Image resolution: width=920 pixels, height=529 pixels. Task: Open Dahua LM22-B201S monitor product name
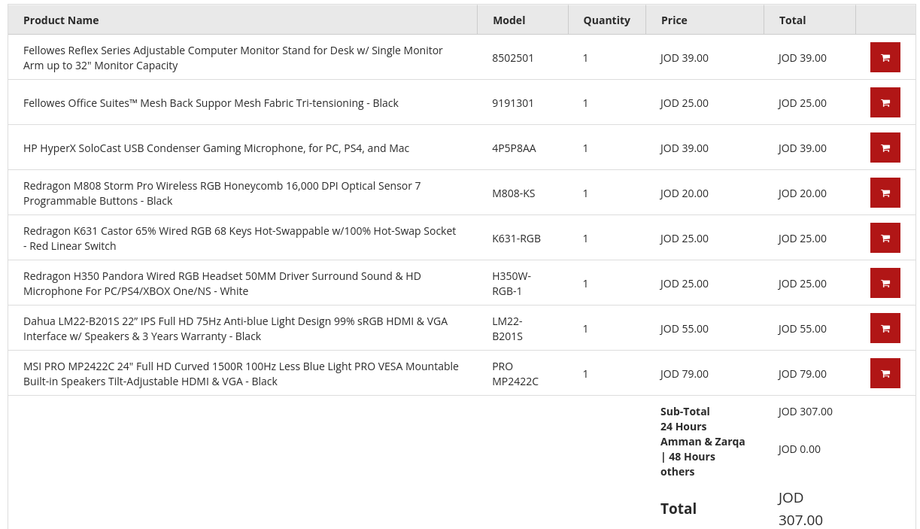click(x=235, y=328)
